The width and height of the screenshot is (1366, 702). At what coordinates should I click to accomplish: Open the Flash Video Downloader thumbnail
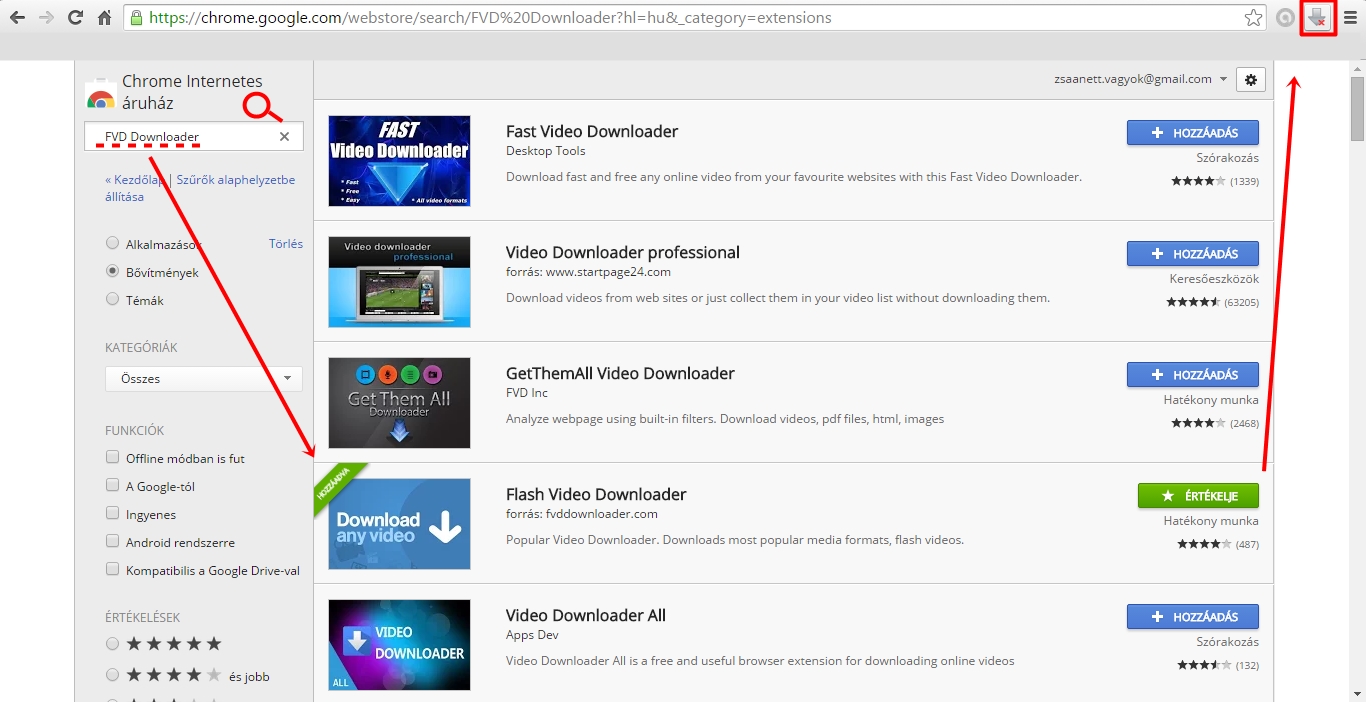click(399, 524)
